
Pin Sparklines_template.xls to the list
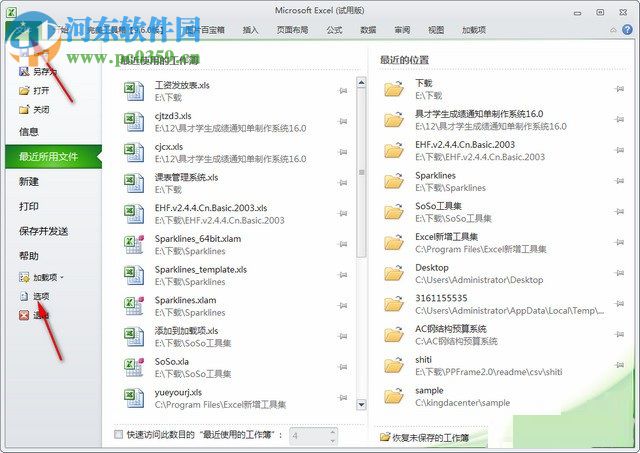pos(343,275)
